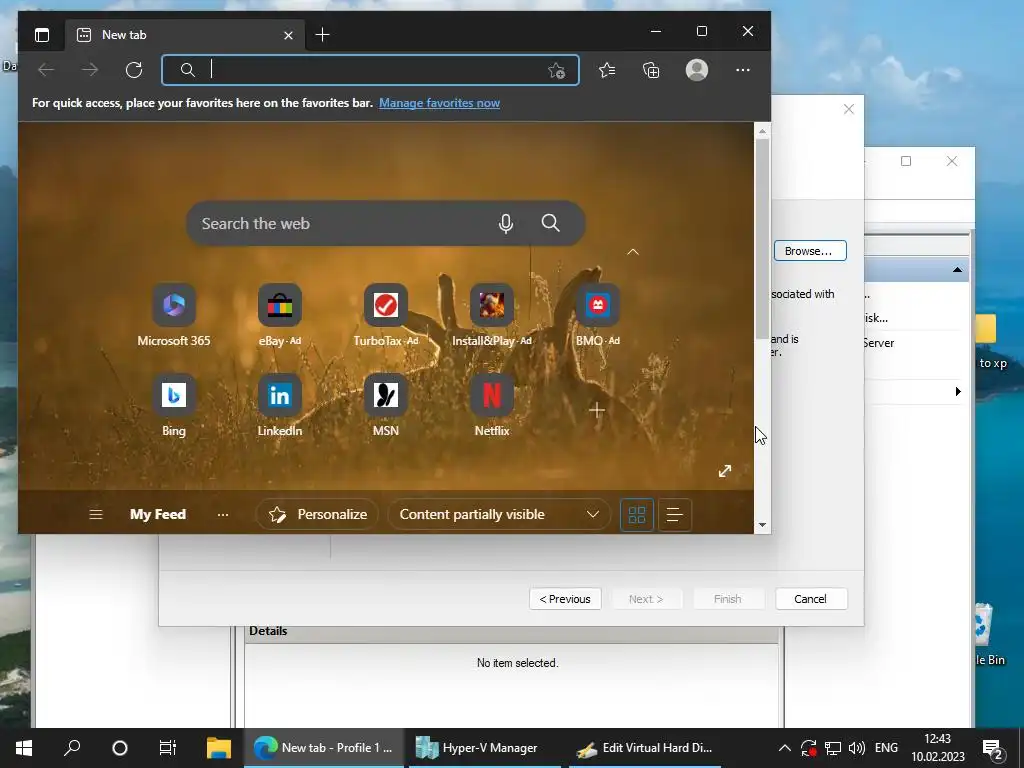Add a new quick link with plus tile
1024x768 pixels.
(x=596, y=410)
